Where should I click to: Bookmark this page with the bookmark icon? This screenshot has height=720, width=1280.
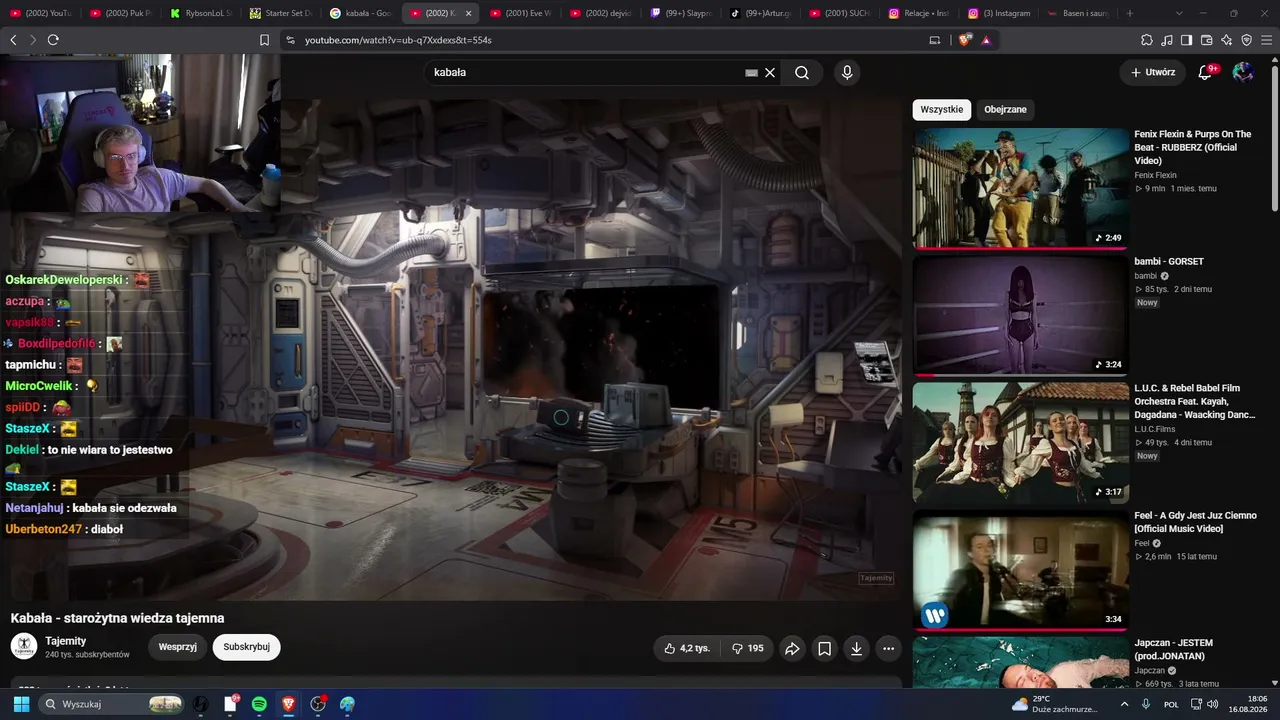point(264,40)
